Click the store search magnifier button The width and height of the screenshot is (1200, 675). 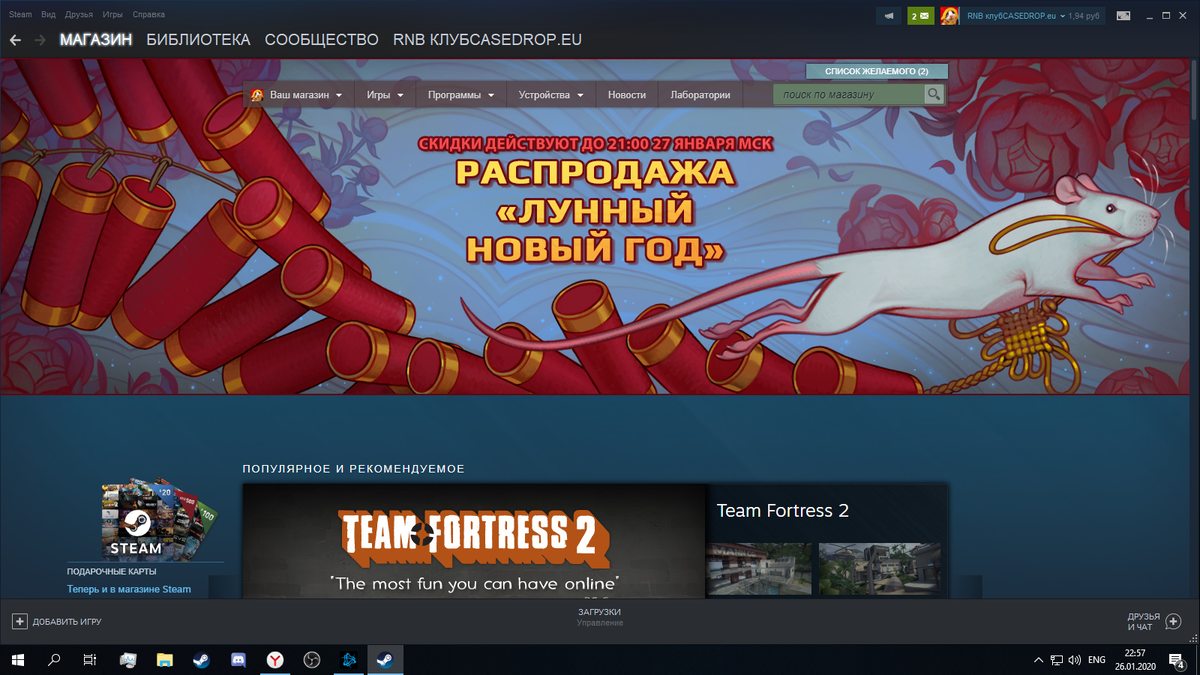[934, 94]
